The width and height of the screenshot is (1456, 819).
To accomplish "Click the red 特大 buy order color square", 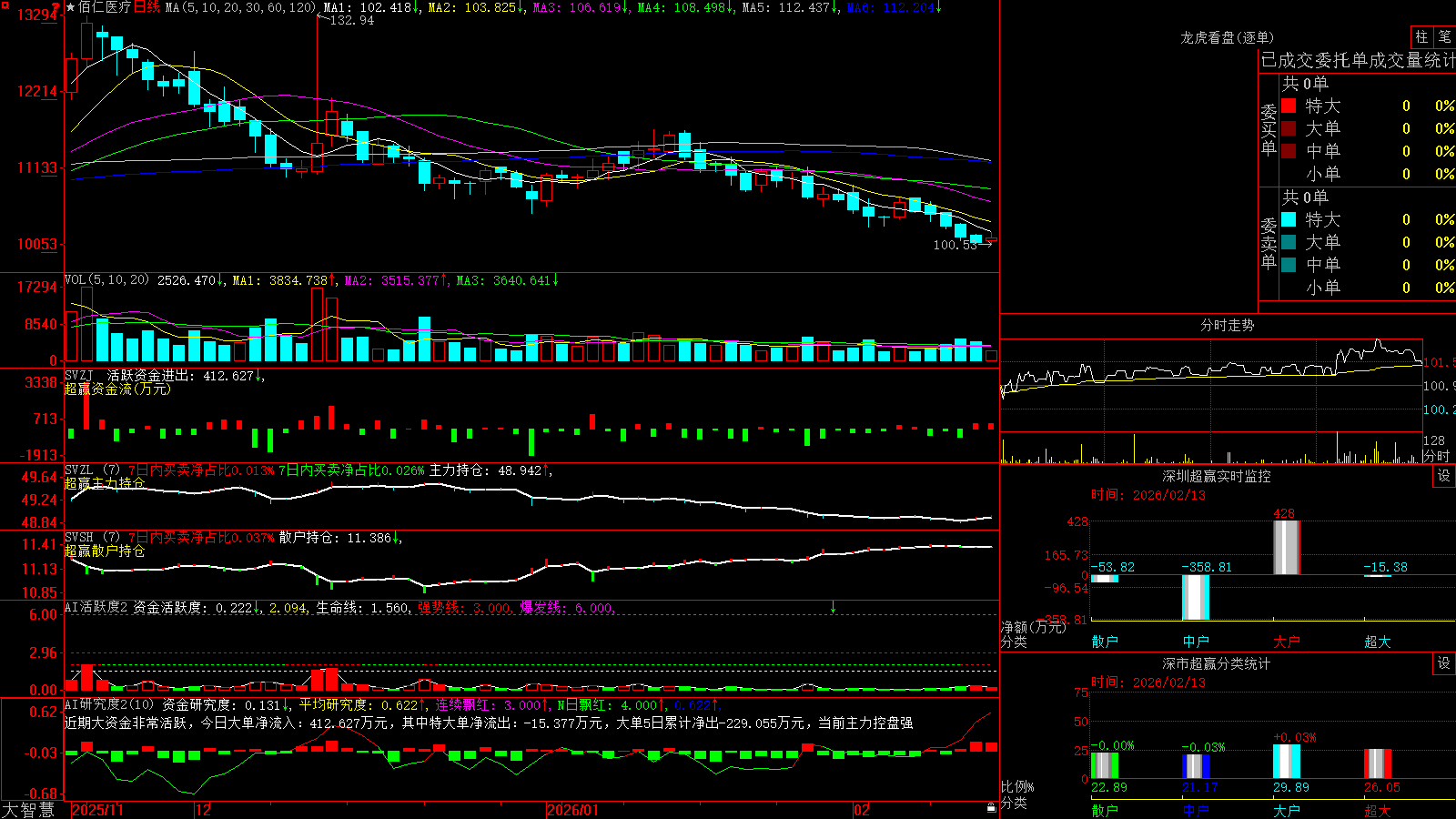I will pyautogui.click(x=1289, y=106).
